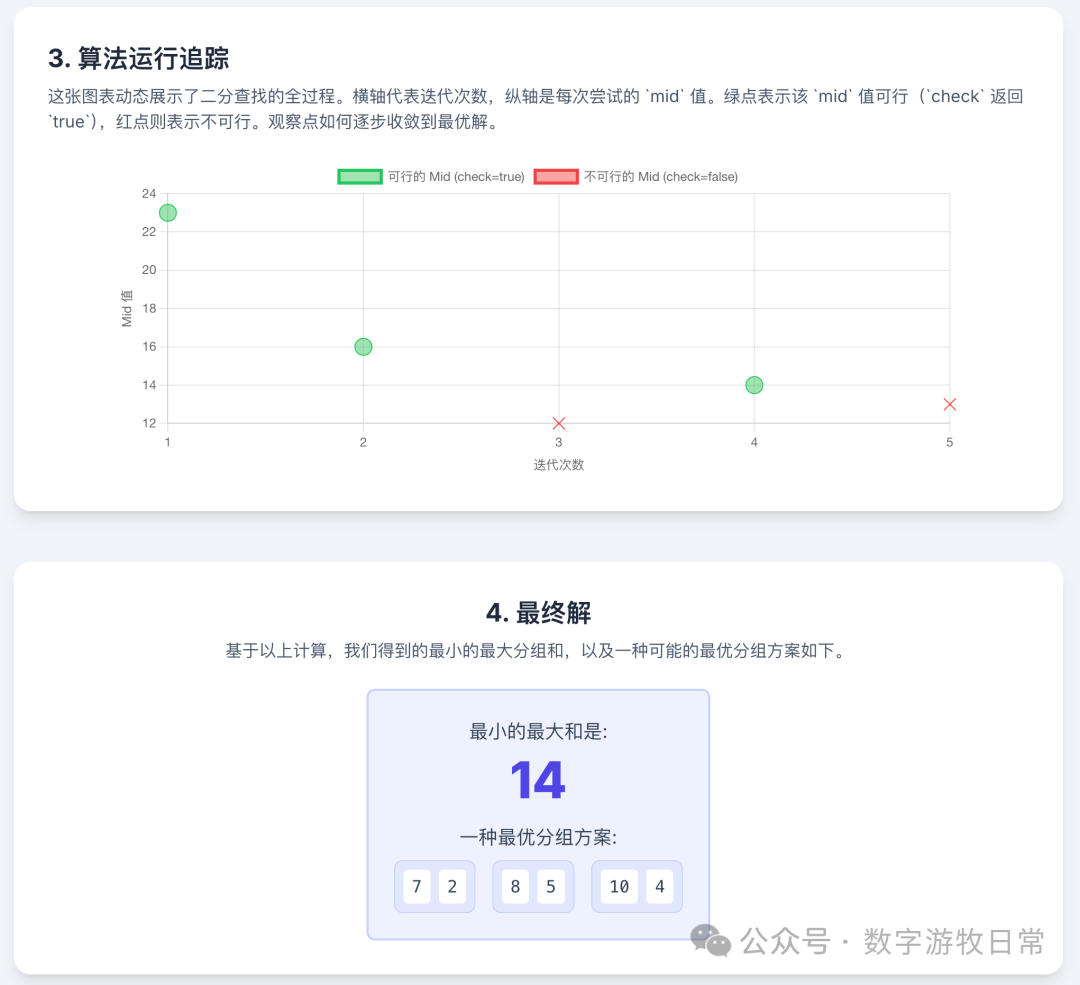Viewport: 1080px width, 985px height.
Task: Click the red X marker at iteration 3
Action: (x=558, y=423)
